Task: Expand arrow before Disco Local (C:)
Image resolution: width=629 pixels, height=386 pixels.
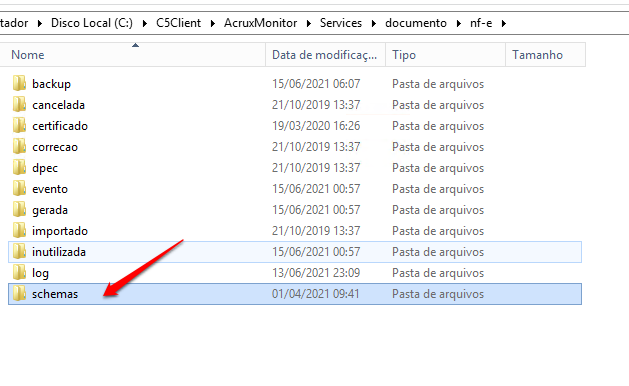Action: 39,23
